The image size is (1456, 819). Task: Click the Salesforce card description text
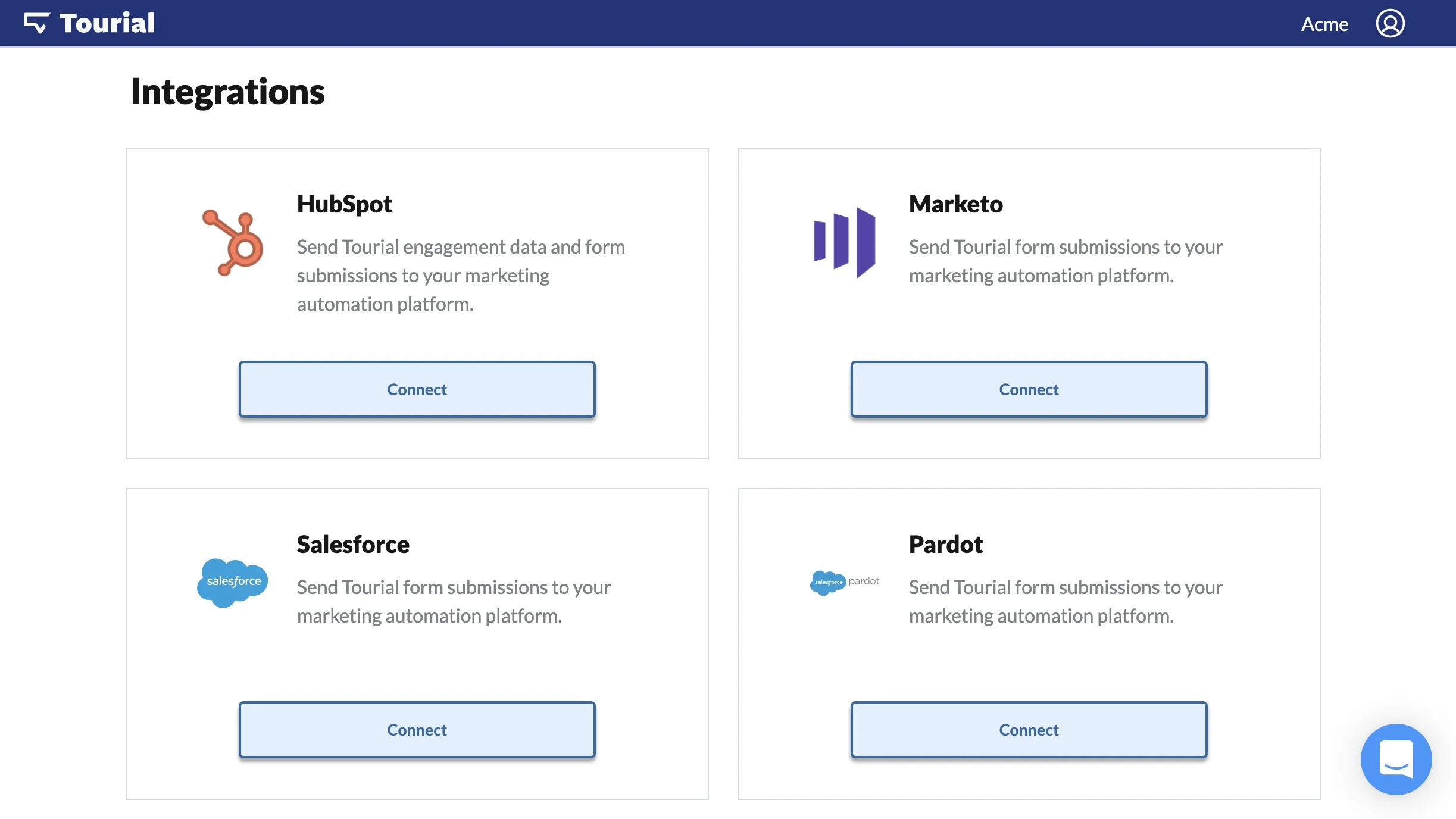pos(454,601)
